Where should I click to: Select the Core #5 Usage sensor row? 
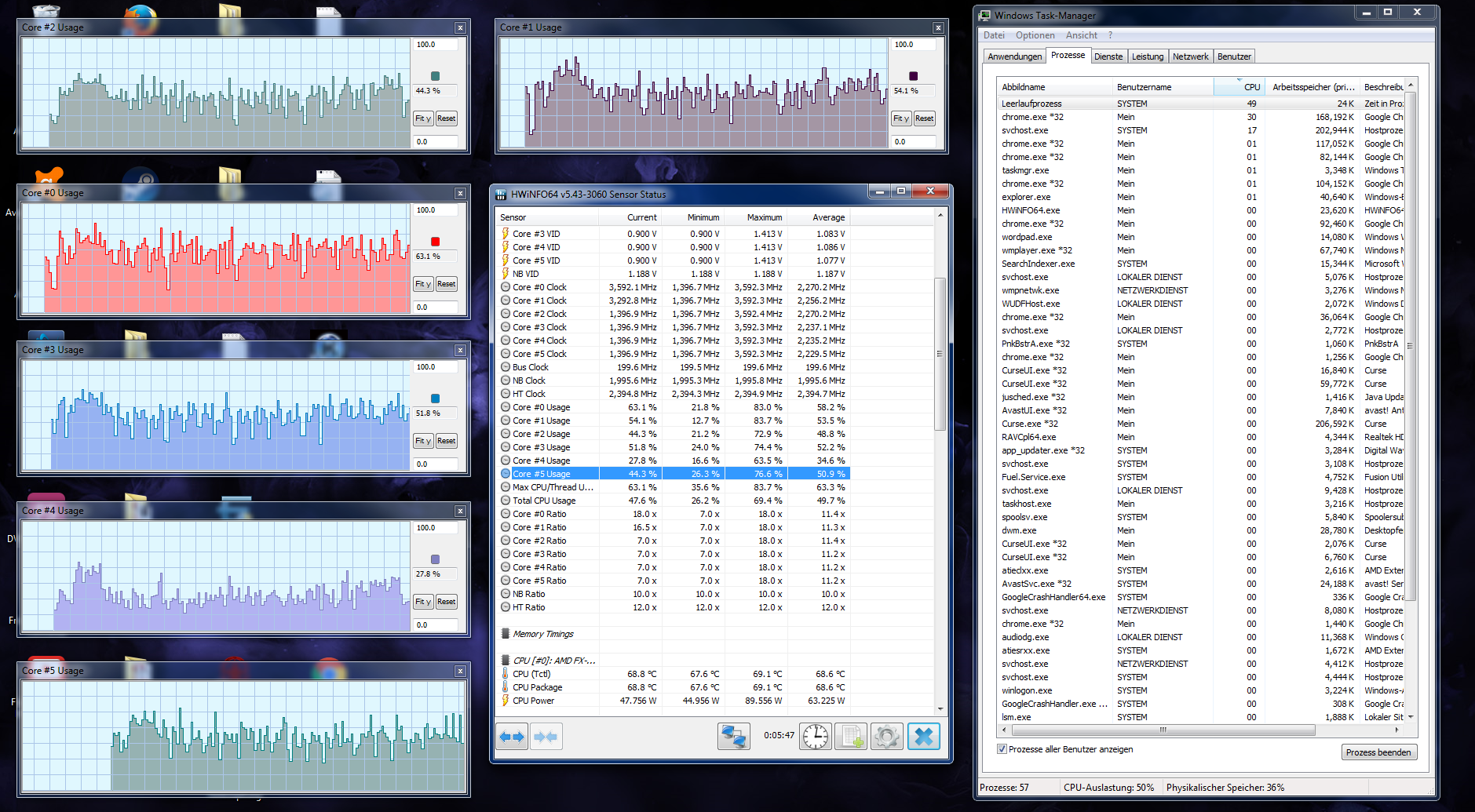[x=675, y=474]
